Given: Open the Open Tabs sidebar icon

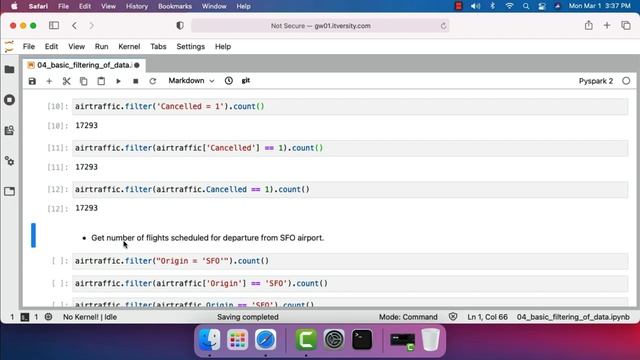Looking at the screenshot, I should (9, 191).
